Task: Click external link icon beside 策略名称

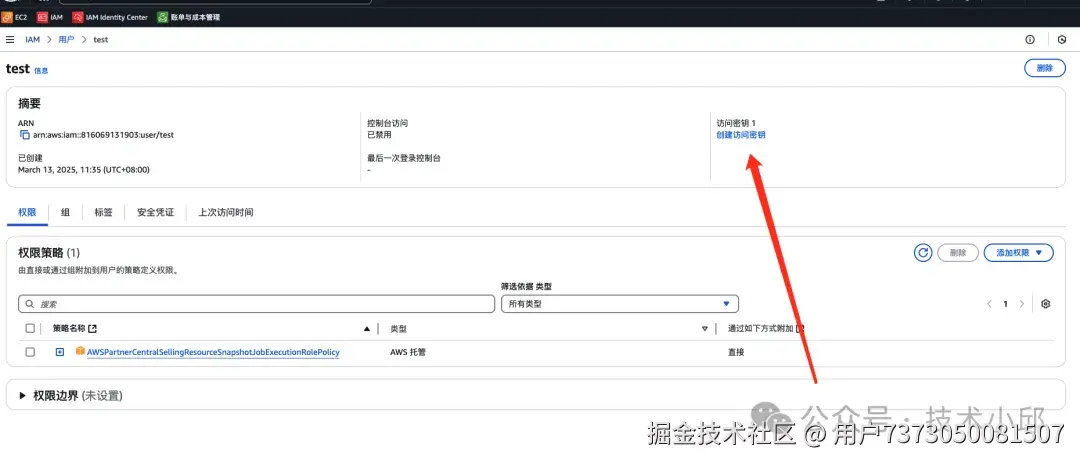Action: (x=93, y=329)
